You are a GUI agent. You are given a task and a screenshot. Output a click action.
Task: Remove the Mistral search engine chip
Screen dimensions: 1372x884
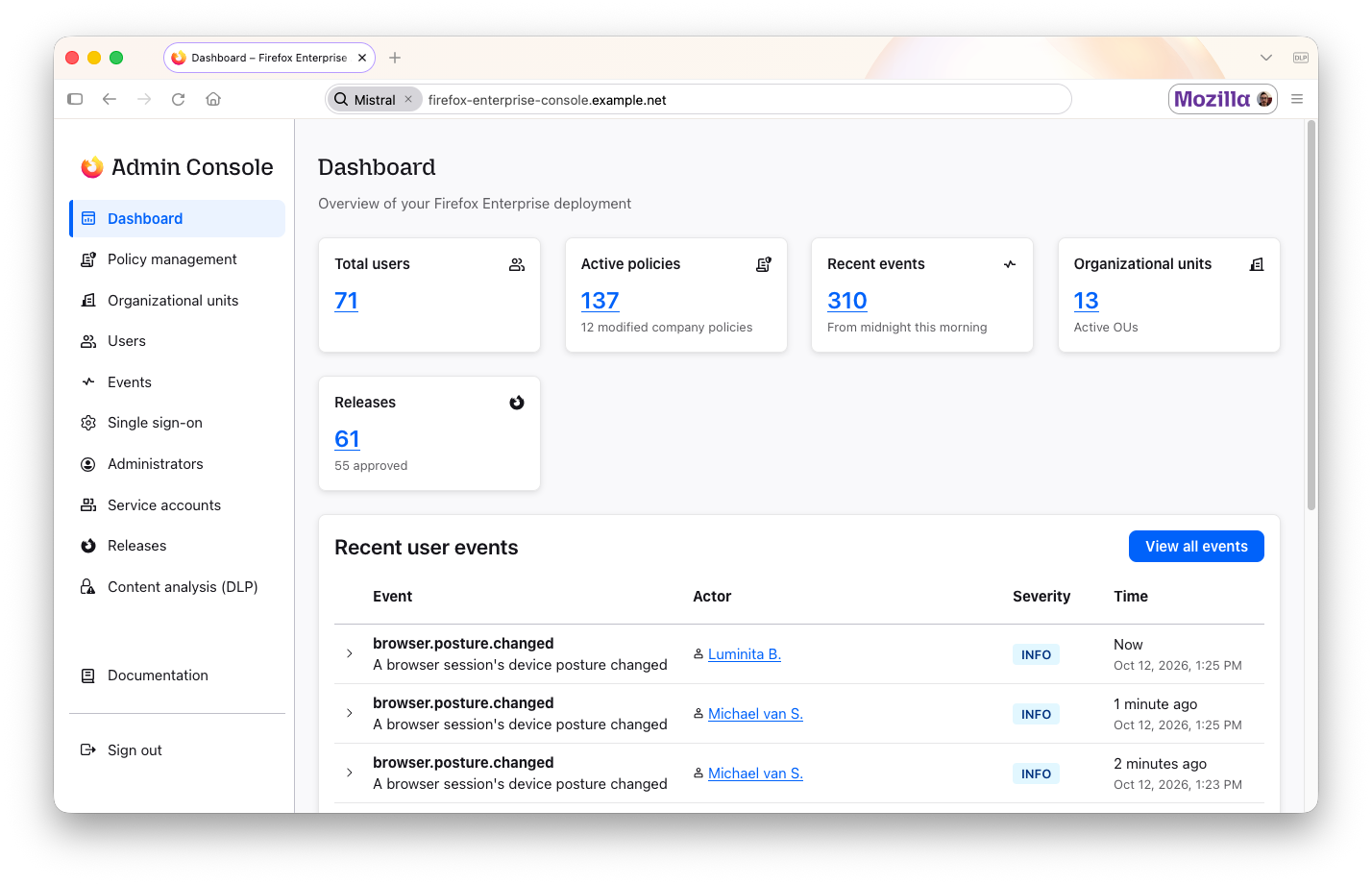408,99
